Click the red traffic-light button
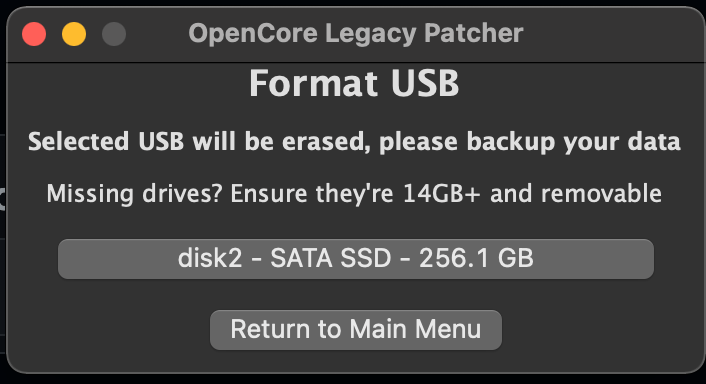Image resolution: width=706 pixels, height=384 pixels. point(34,34)
